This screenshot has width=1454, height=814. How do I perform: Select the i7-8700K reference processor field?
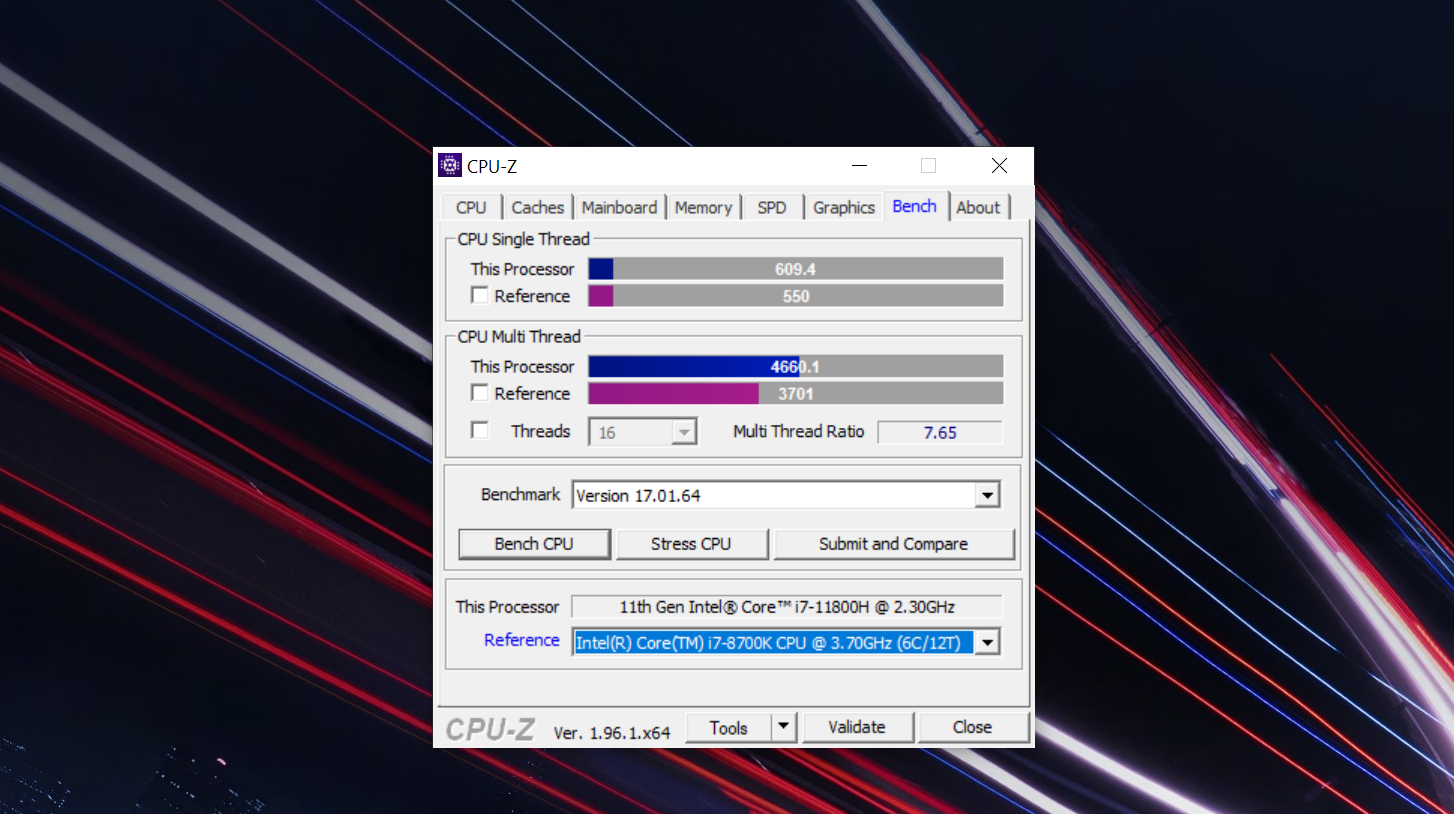pos(774,642)
